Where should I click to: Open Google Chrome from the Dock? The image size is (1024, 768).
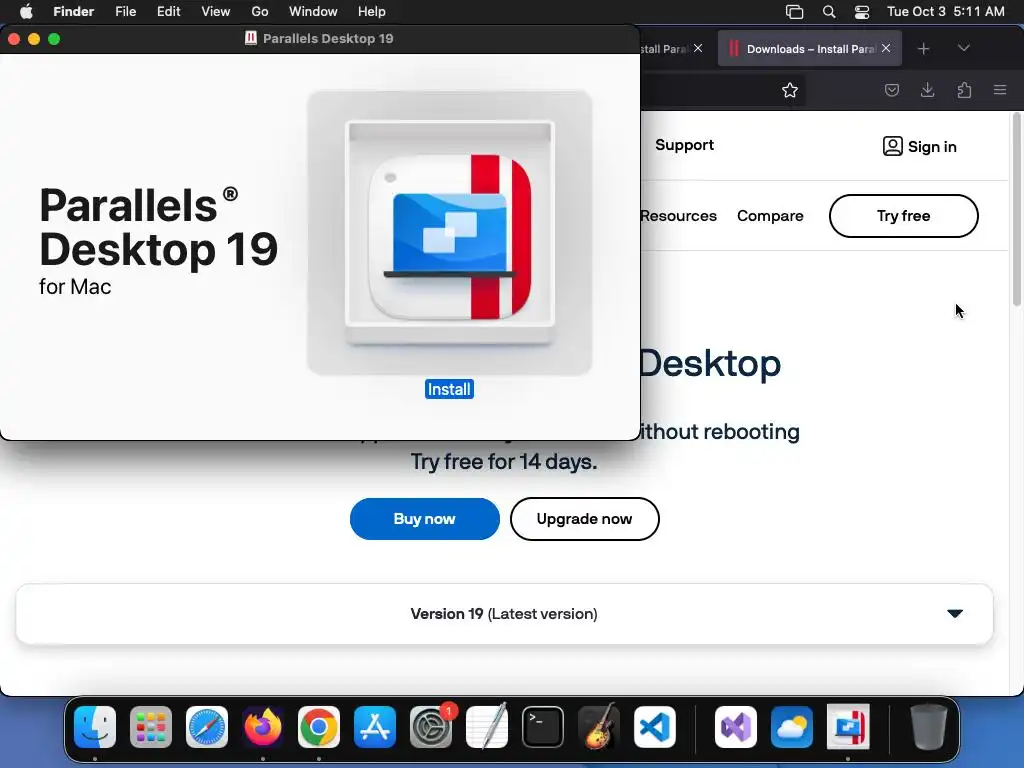pos(319,727)
